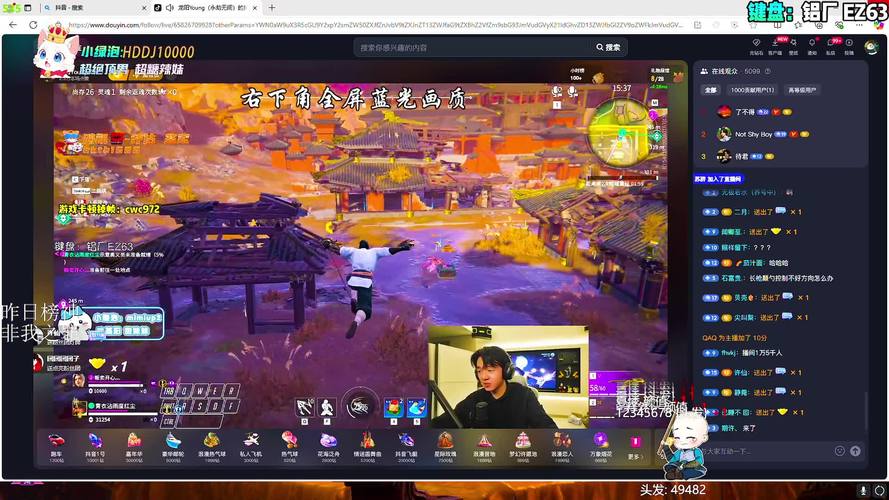This screenshot has width=889, height=500.
Task: Open Not Shy Boy viewer profile
Action: click(x=753, y=134)
